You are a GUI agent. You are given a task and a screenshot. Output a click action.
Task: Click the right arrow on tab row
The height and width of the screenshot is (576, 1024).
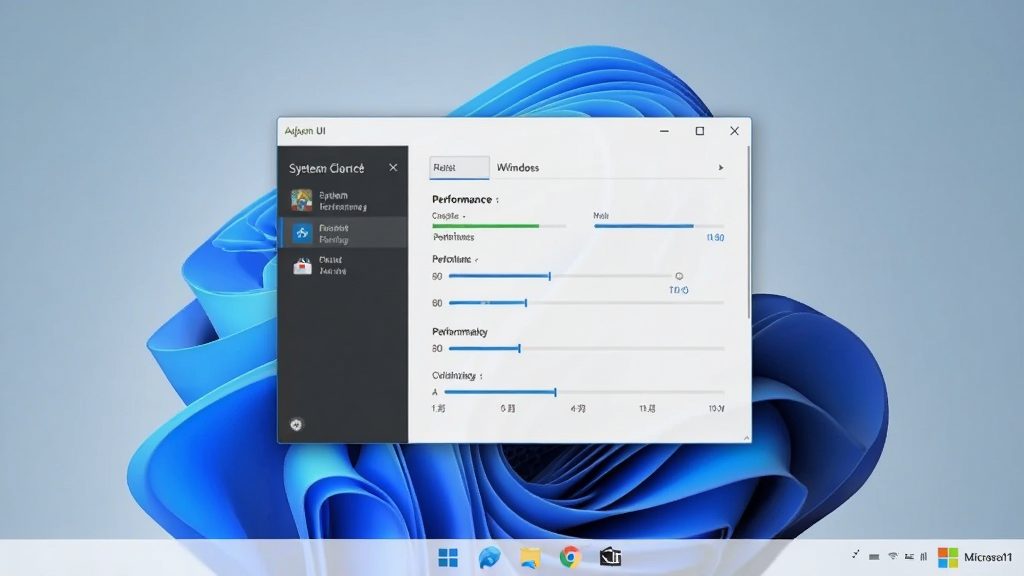pyautogui.click(x=721, y=168)
